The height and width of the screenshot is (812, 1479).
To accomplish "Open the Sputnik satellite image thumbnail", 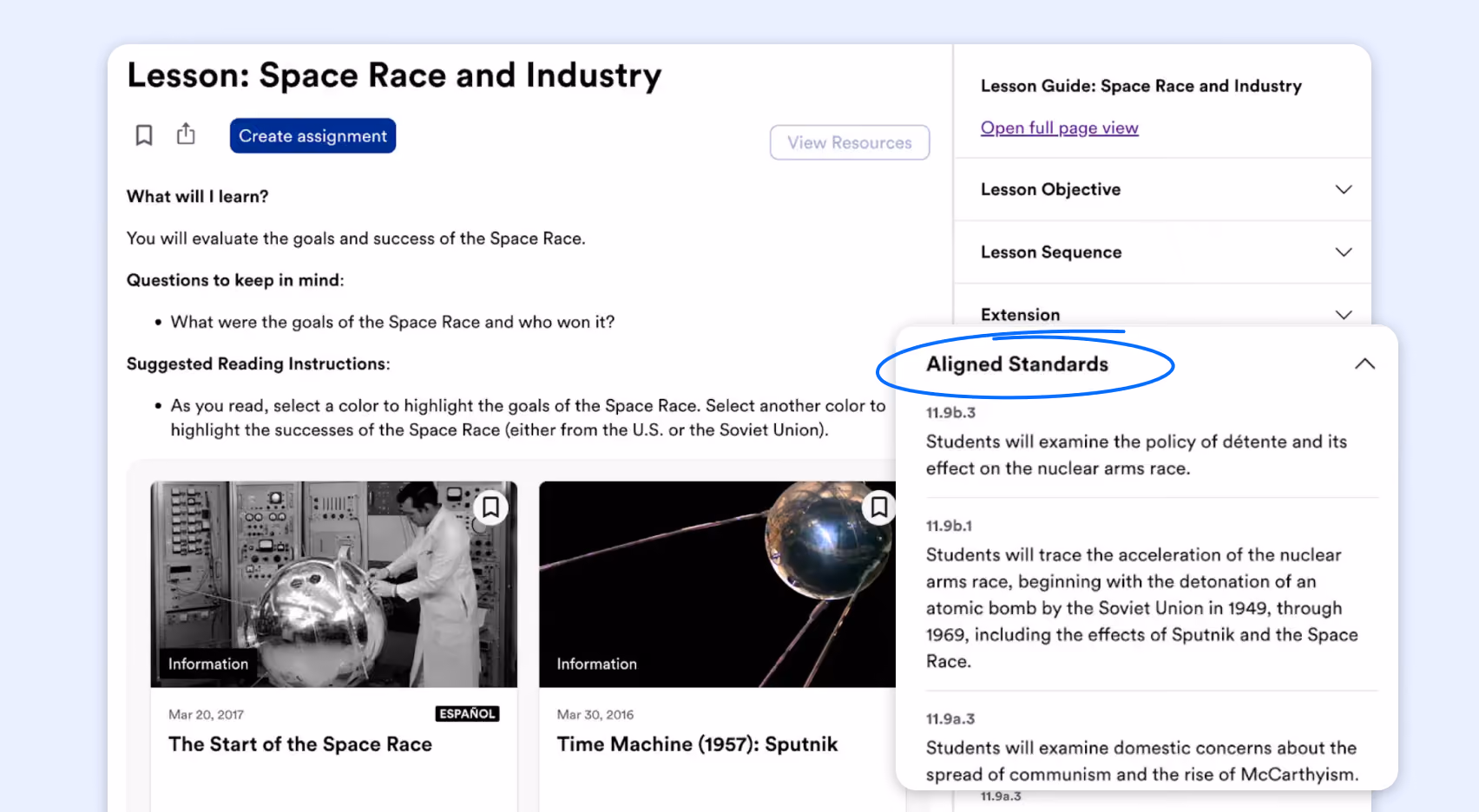I will [717, 584].
